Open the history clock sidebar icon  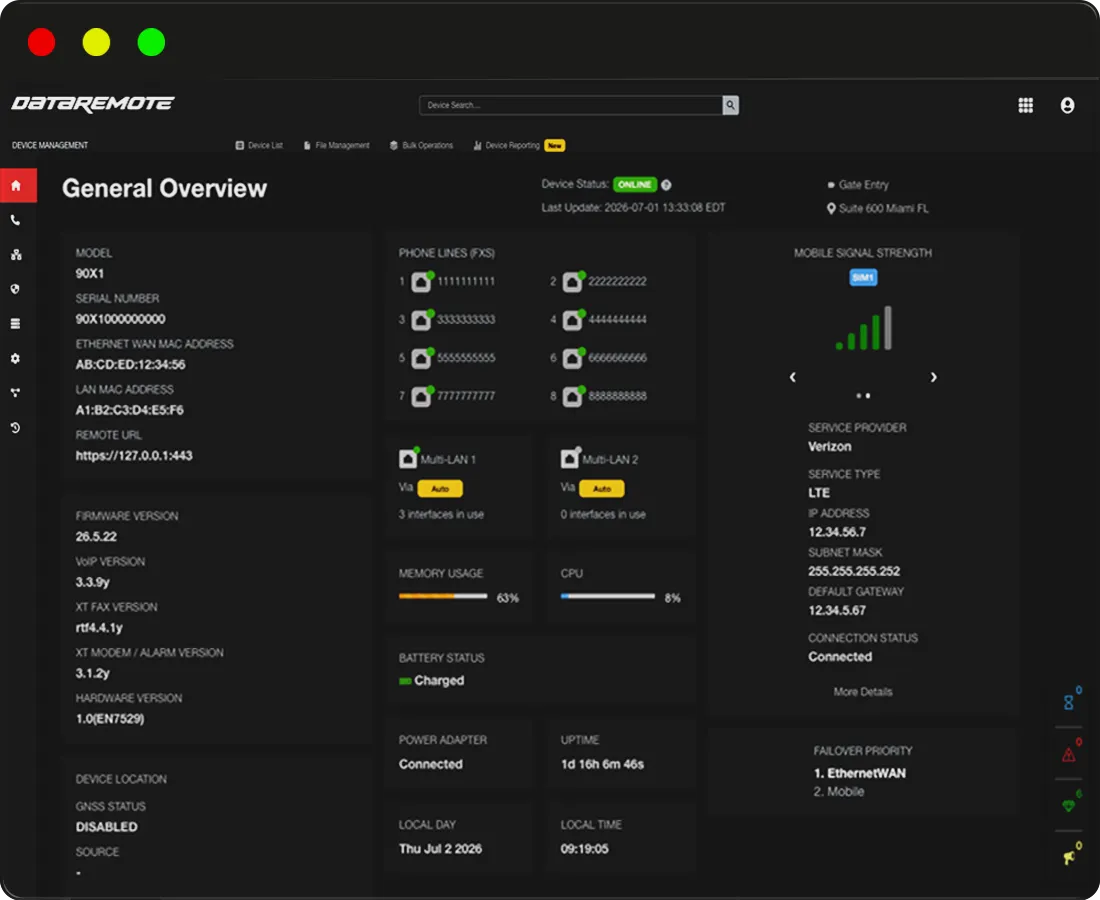pos(15,427)
